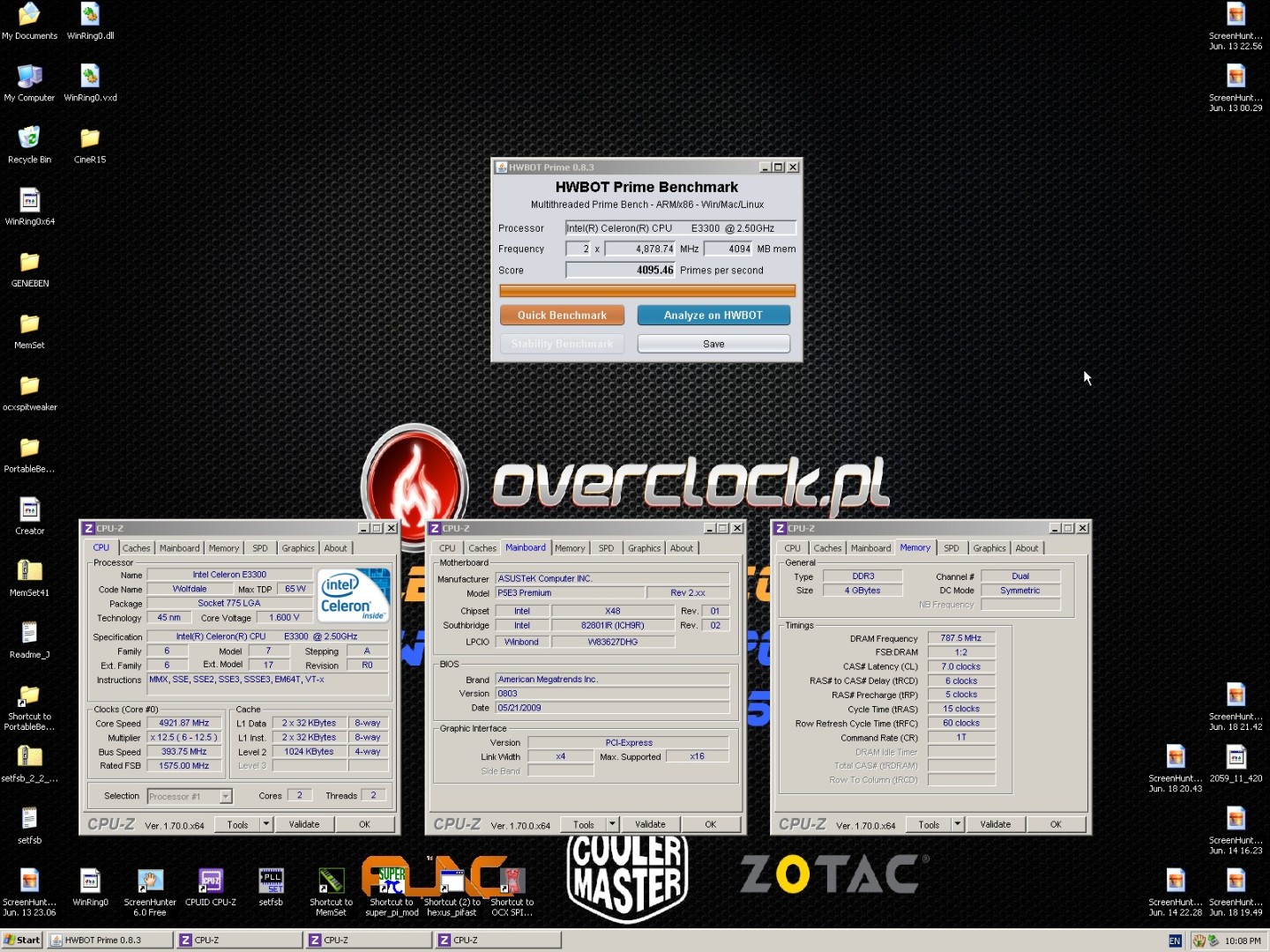Launch the ScreenHunter 6.0 Free icon
This screenshot has height=952, width=1270.
pyautogui.click(x=150, y=892)
